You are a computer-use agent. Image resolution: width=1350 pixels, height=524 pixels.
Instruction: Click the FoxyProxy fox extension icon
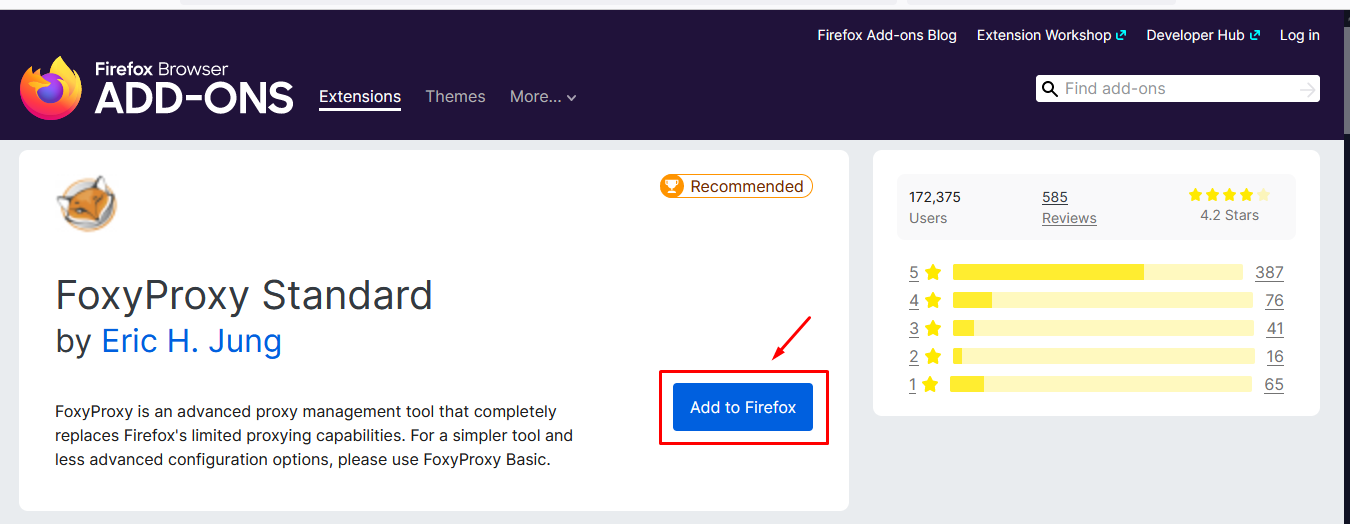click(x=86, y=204)
